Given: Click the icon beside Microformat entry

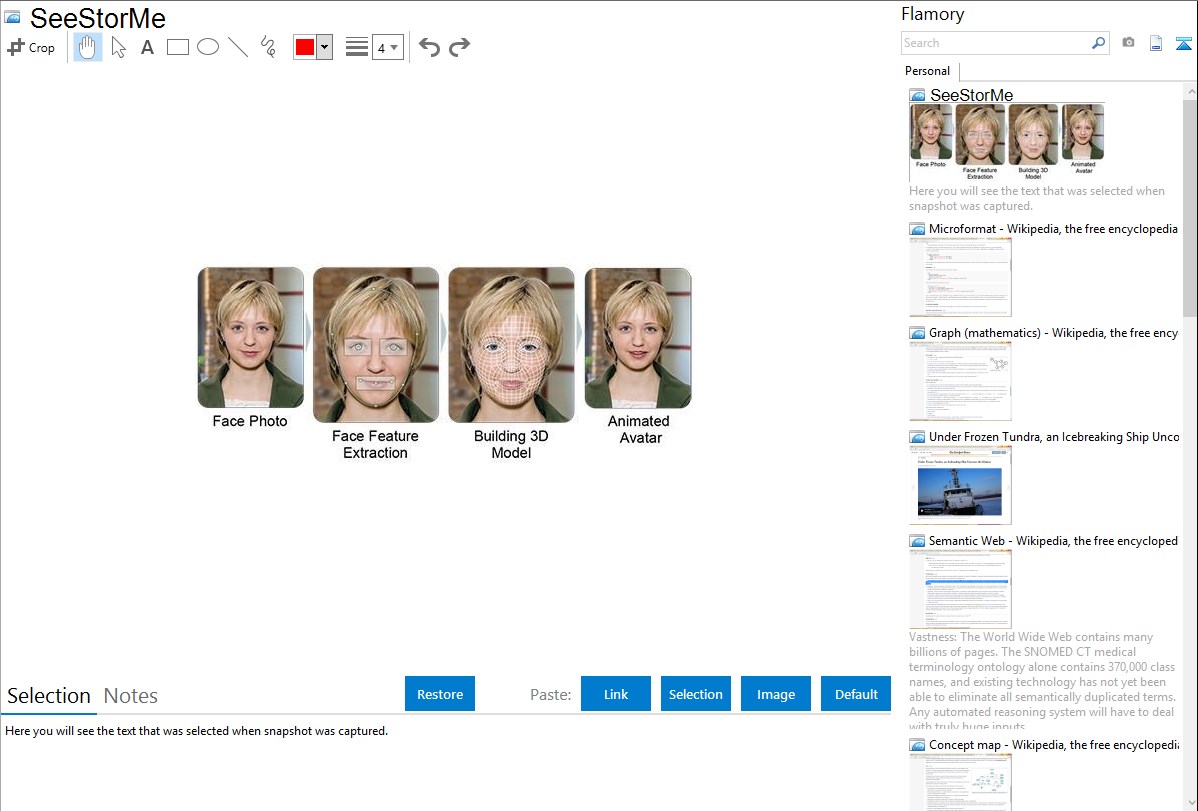Looking at the screenshot, I should pyautogui.click(x=917, y=229).
